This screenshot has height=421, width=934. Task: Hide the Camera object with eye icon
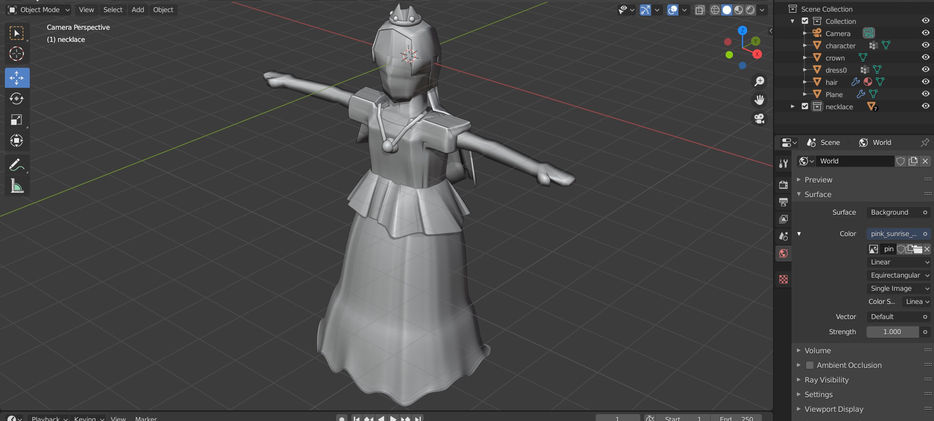pos(925,33)
